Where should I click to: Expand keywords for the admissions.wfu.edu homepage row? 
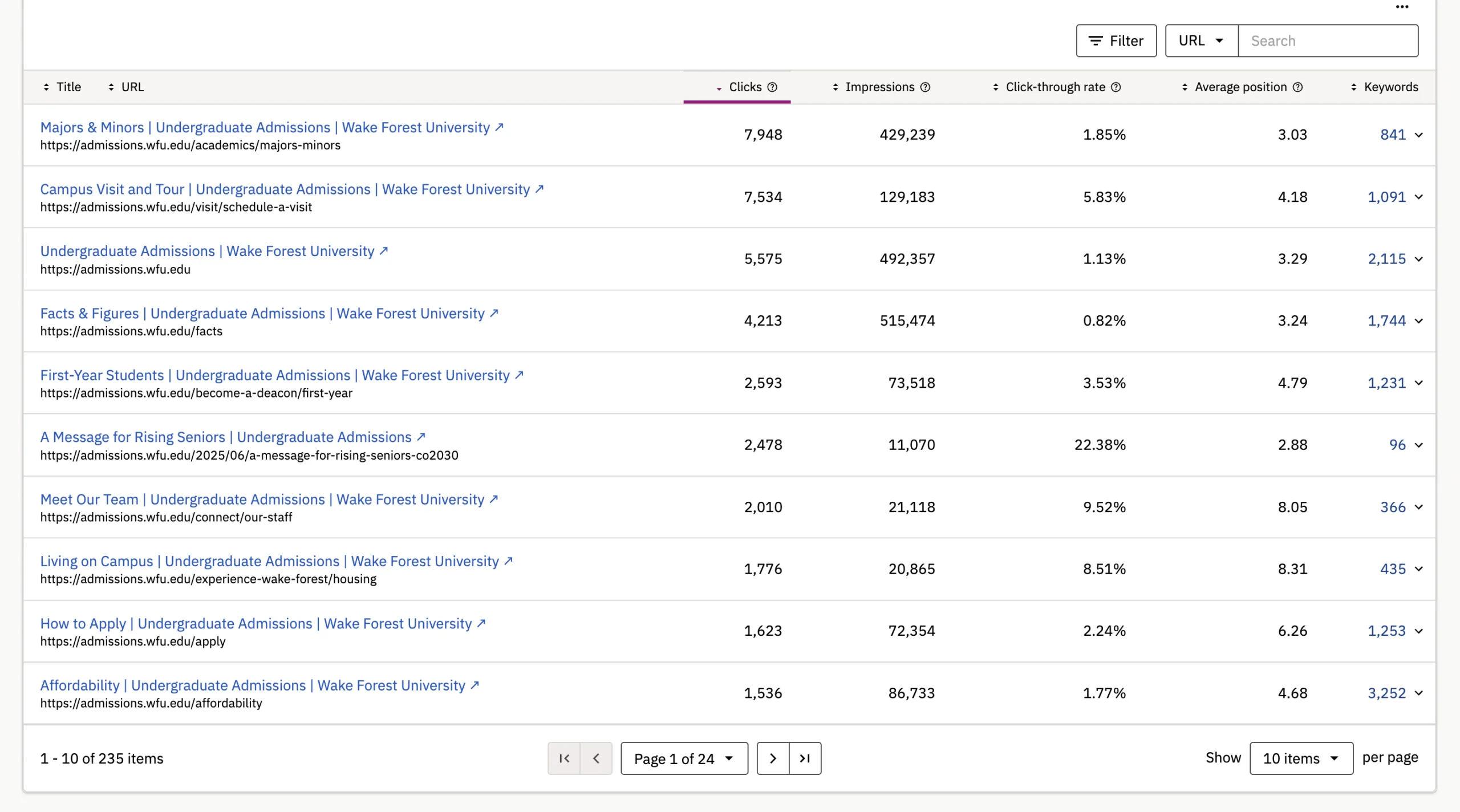click(x=1419, y=259)
